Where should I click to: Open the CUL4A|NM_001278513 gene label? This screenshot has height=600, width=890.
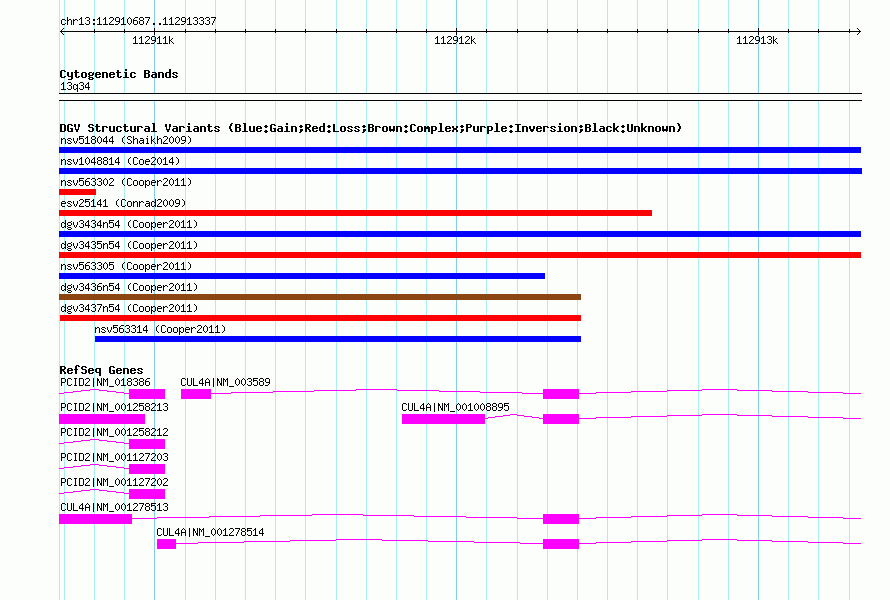(x=114, y=507)
